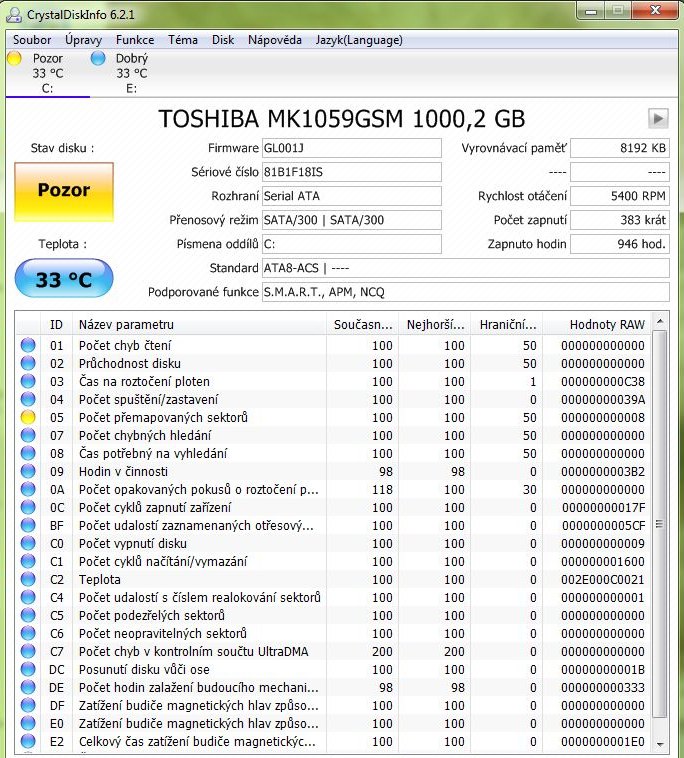Select the blue Dobrý disk E: status icon

tap(98, 59)
